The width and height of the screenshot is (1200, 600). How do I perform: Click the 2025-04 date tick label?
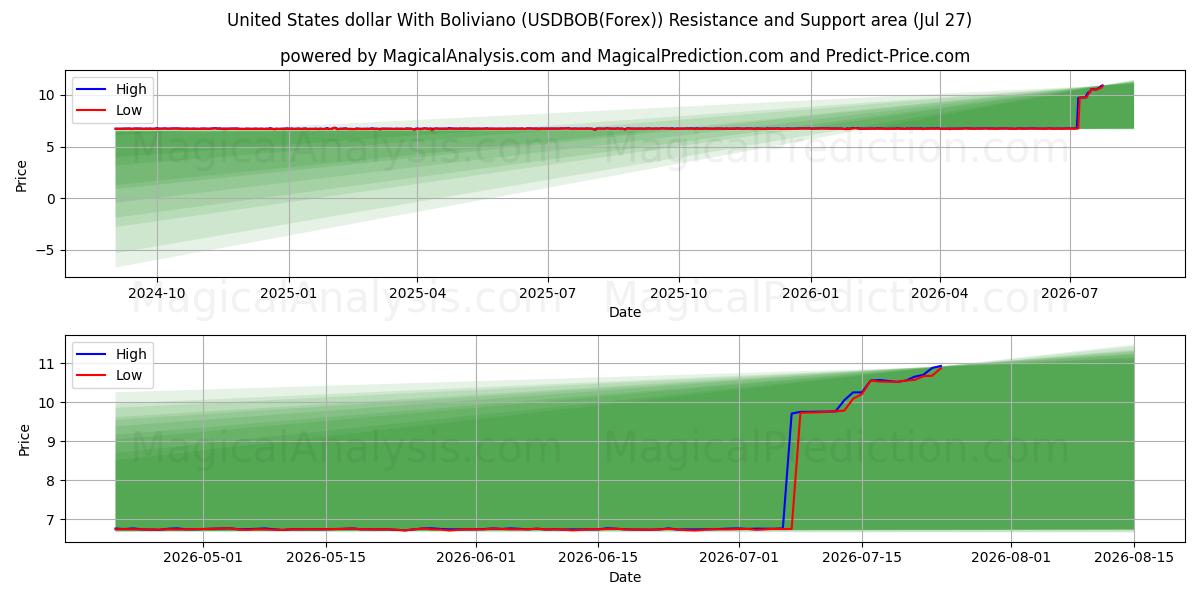pyautogui.click(x=417, y=294)
